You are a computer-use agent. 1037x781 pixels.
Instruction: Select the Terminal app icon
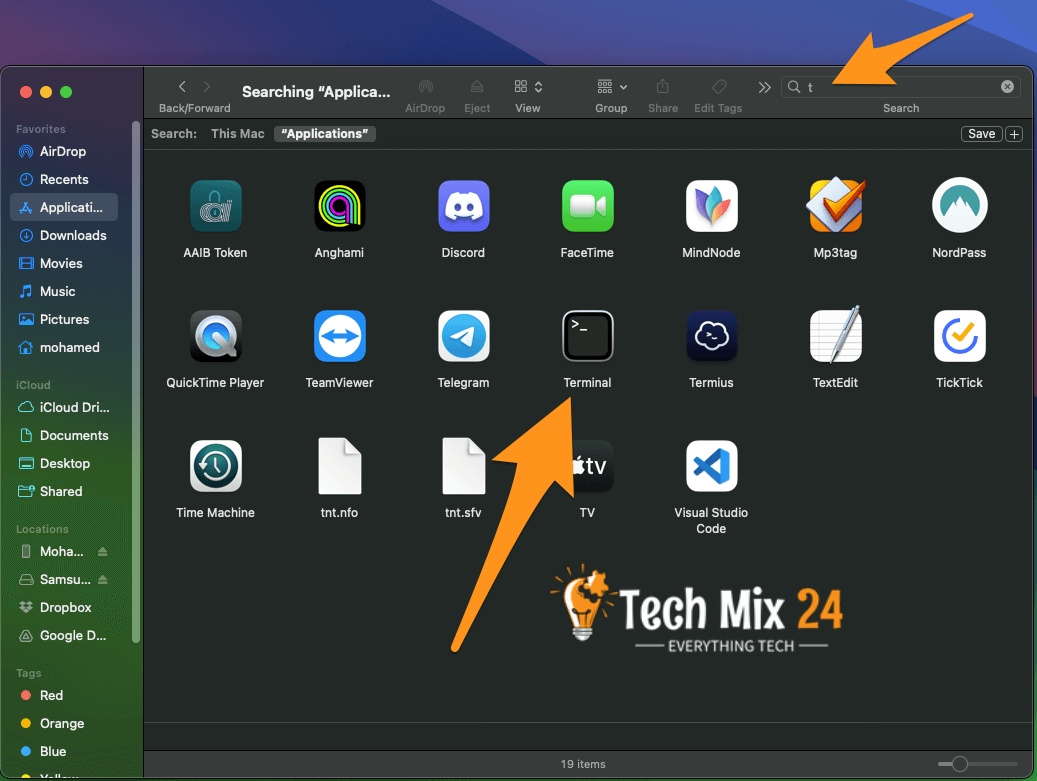[x=587, y=336]
